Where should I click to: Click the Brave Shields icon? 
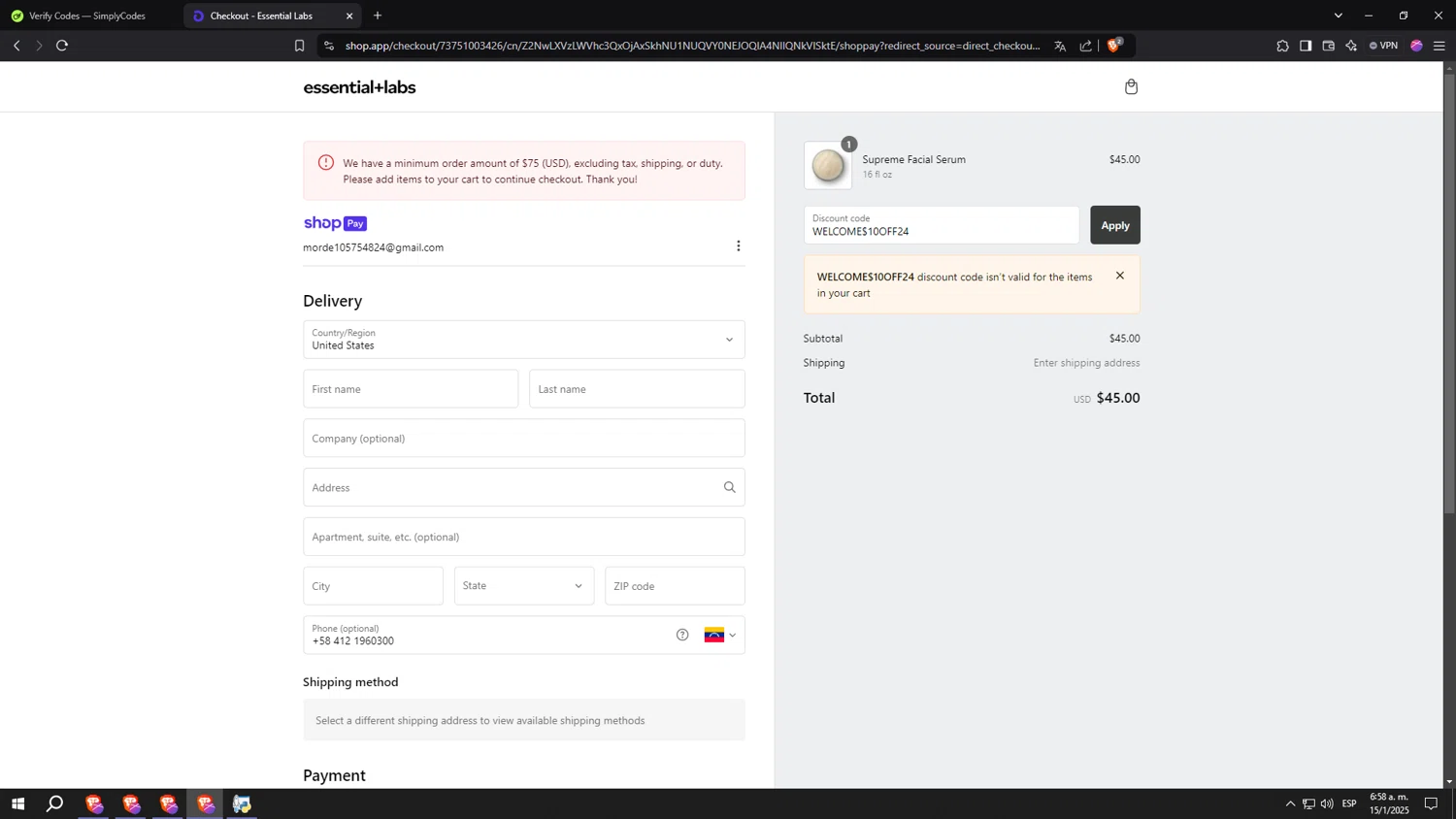click(1114, 45)
